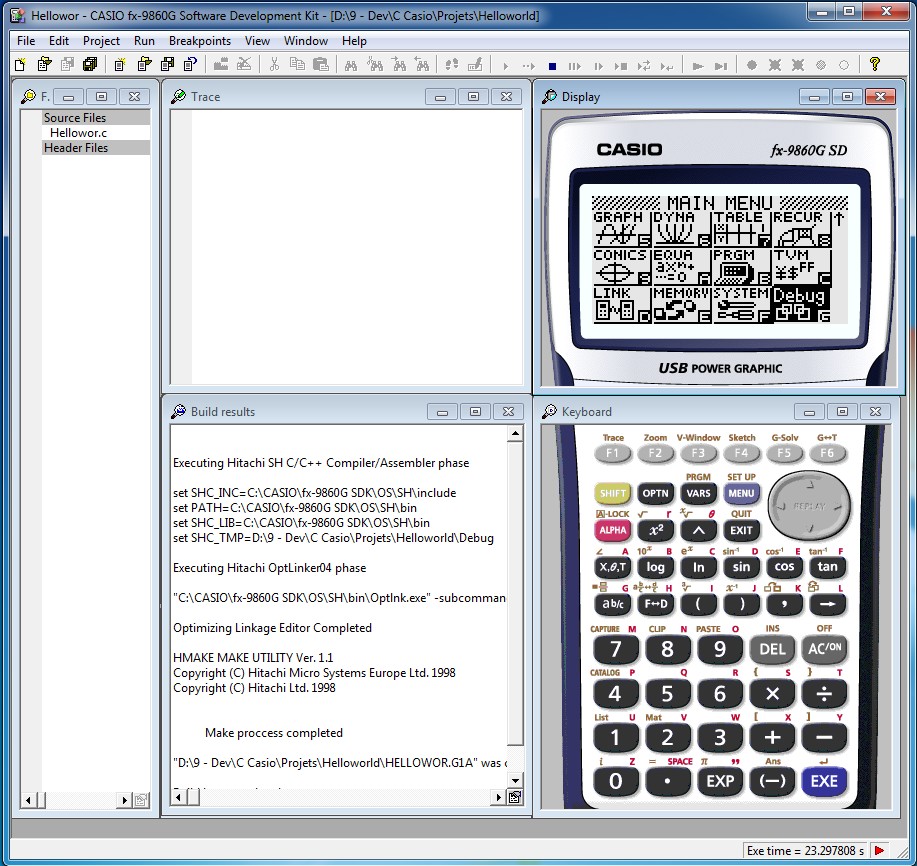Click the Trace window text area
Screen dimensions: 917x866
pos(357,247)
